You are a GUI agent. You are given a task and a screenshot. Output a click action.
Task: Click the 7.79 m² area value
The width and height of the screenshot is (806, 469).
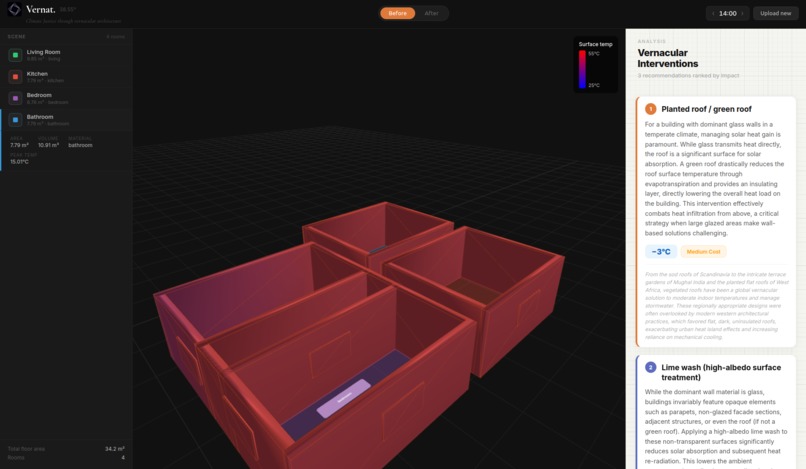[x=19, y=145]
